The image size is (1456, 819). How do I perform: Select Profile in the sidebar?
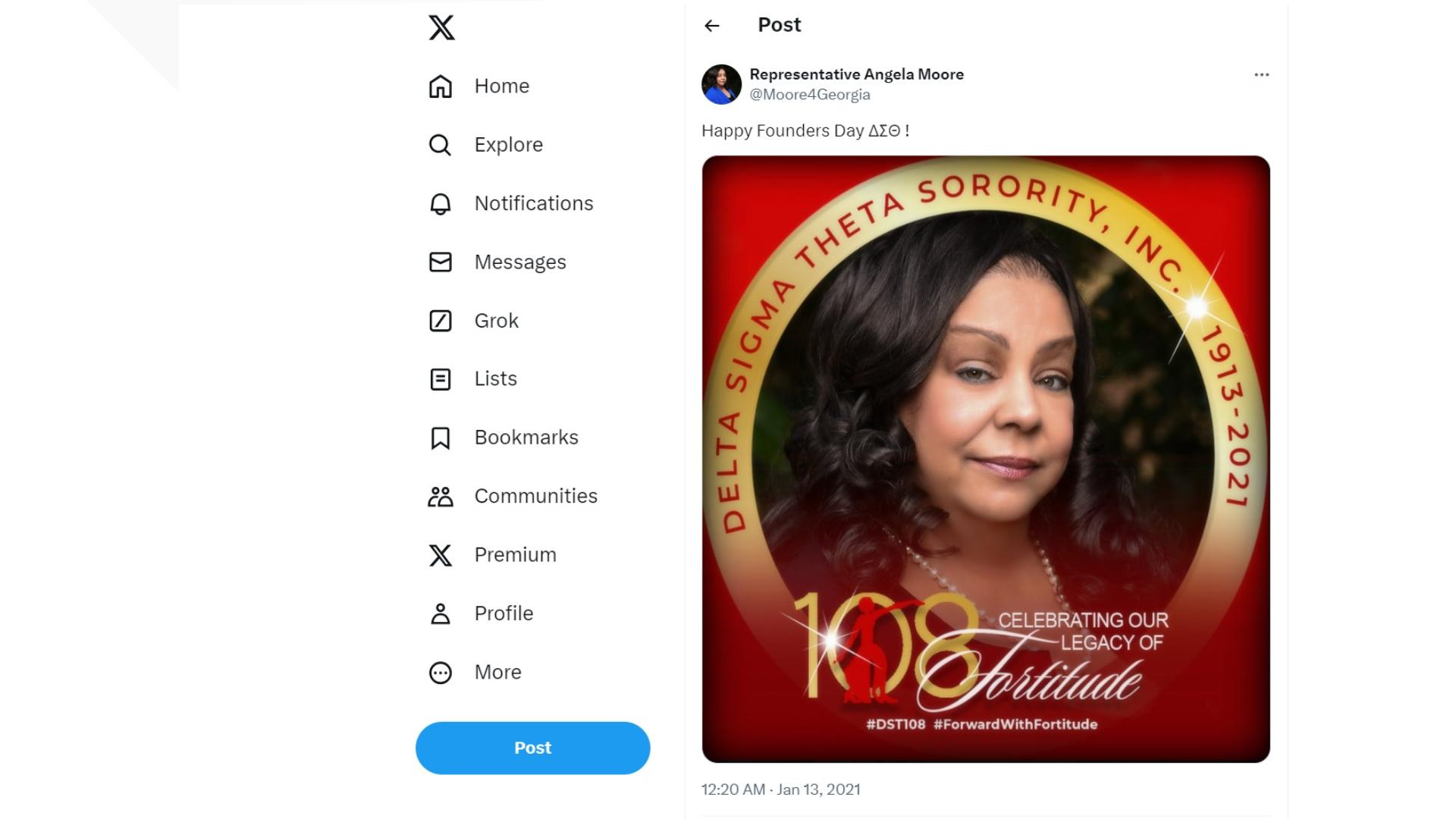click(503, 613)
